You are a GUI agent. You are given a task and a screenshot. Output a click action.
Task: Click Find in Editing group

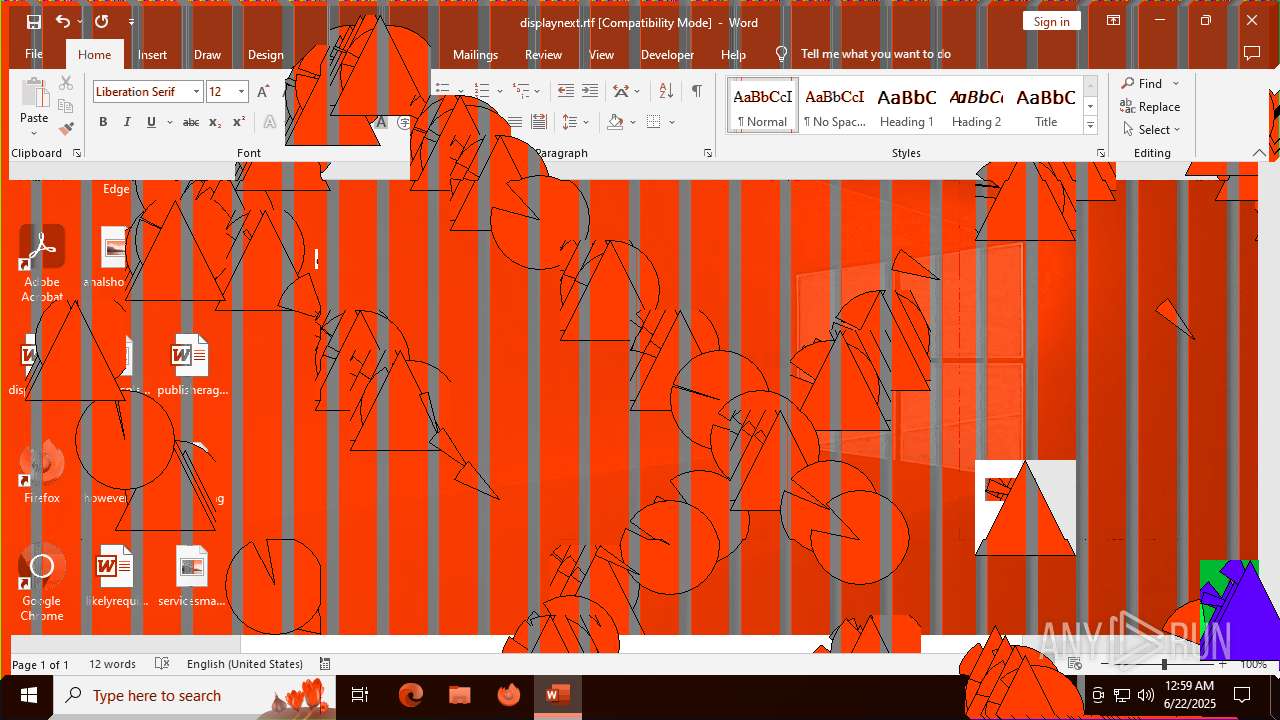click(x=1141, y=84)
